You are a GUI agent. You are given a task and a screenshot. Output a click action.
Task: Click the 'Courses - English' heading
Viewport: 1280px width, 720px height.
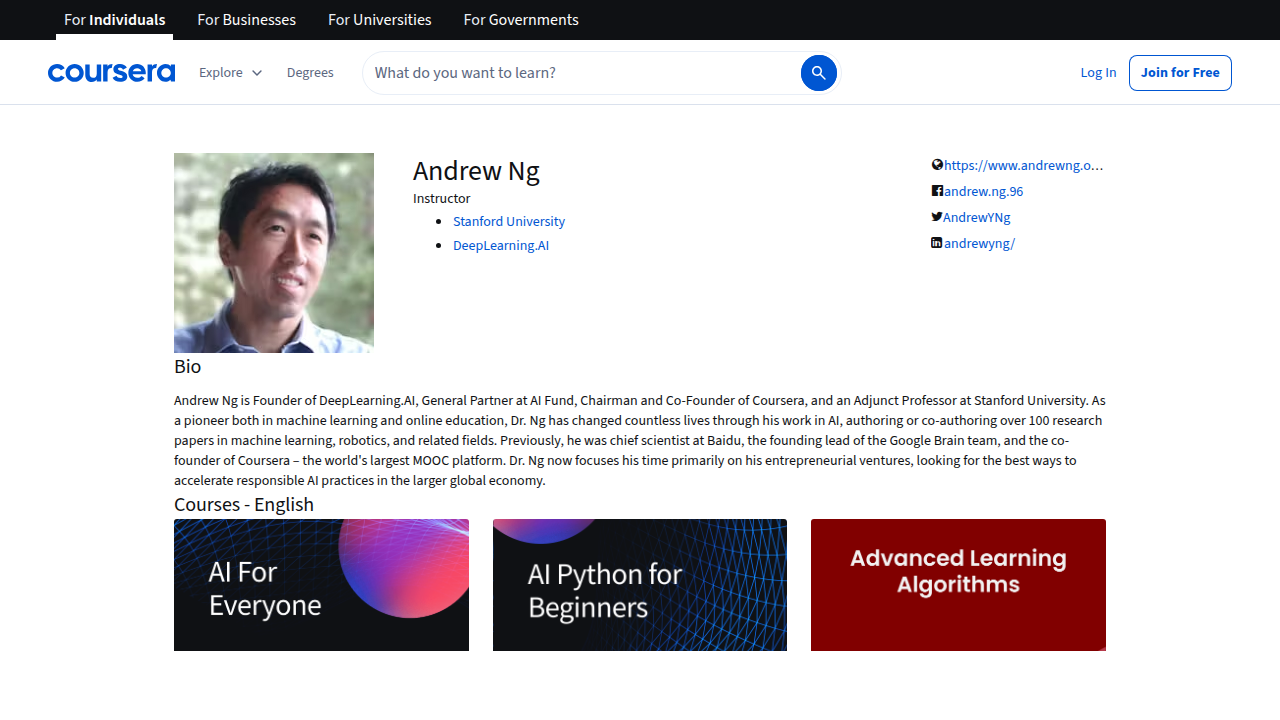(x=244, y=504)
